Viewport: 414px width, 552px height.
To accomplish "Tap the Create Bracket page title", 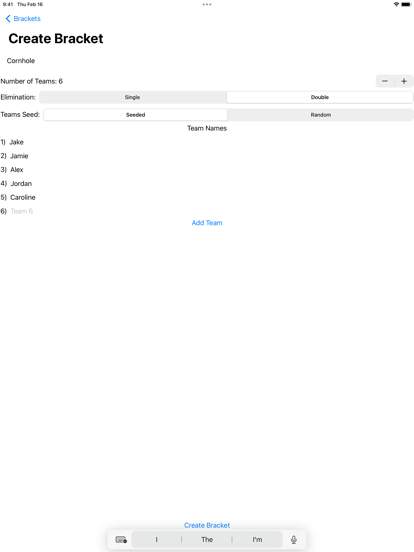I will tap(56, 39).
